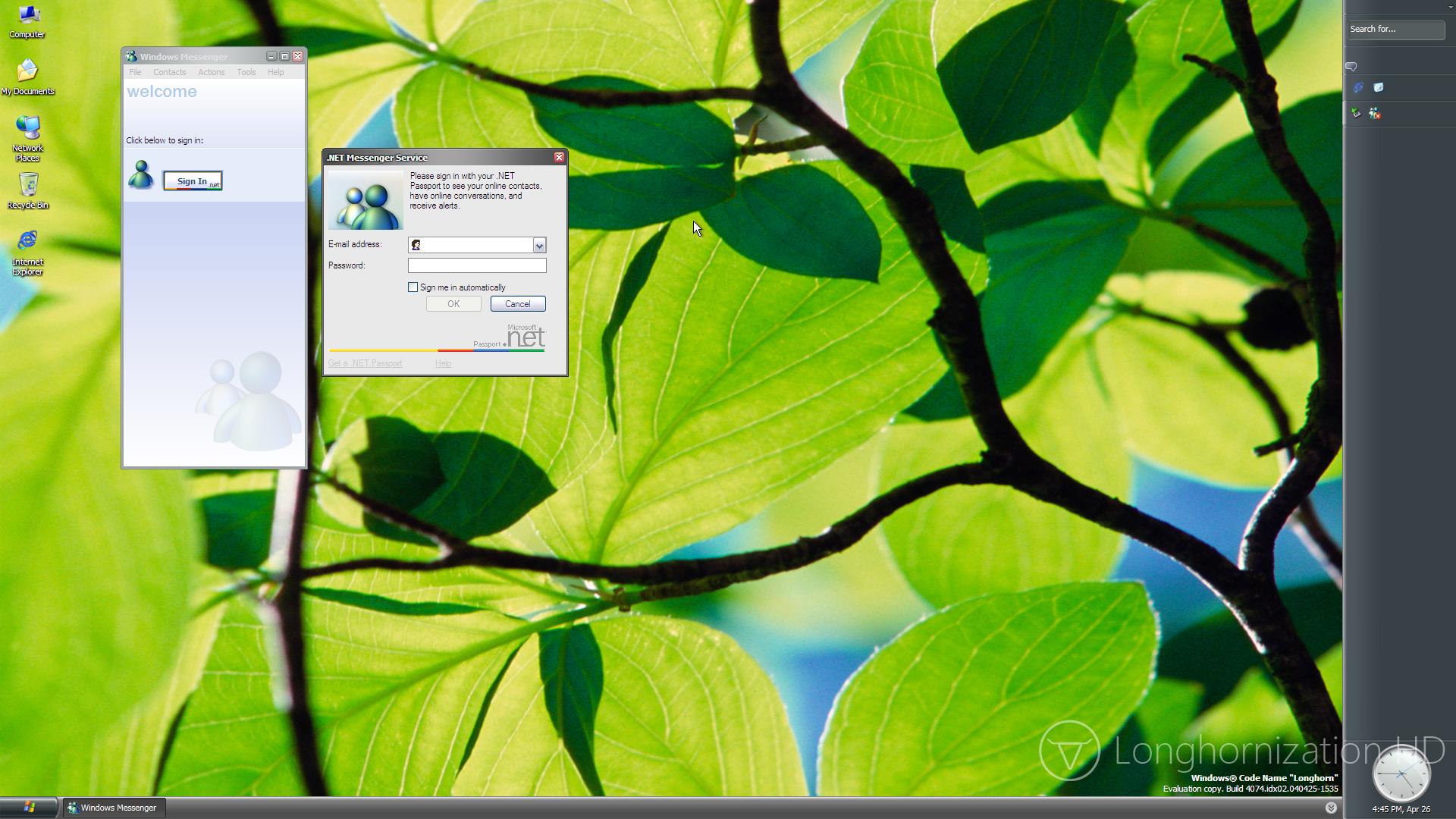
Task: Click the speech bubble icon in sidebar
Action: (x=1351, y=67)
